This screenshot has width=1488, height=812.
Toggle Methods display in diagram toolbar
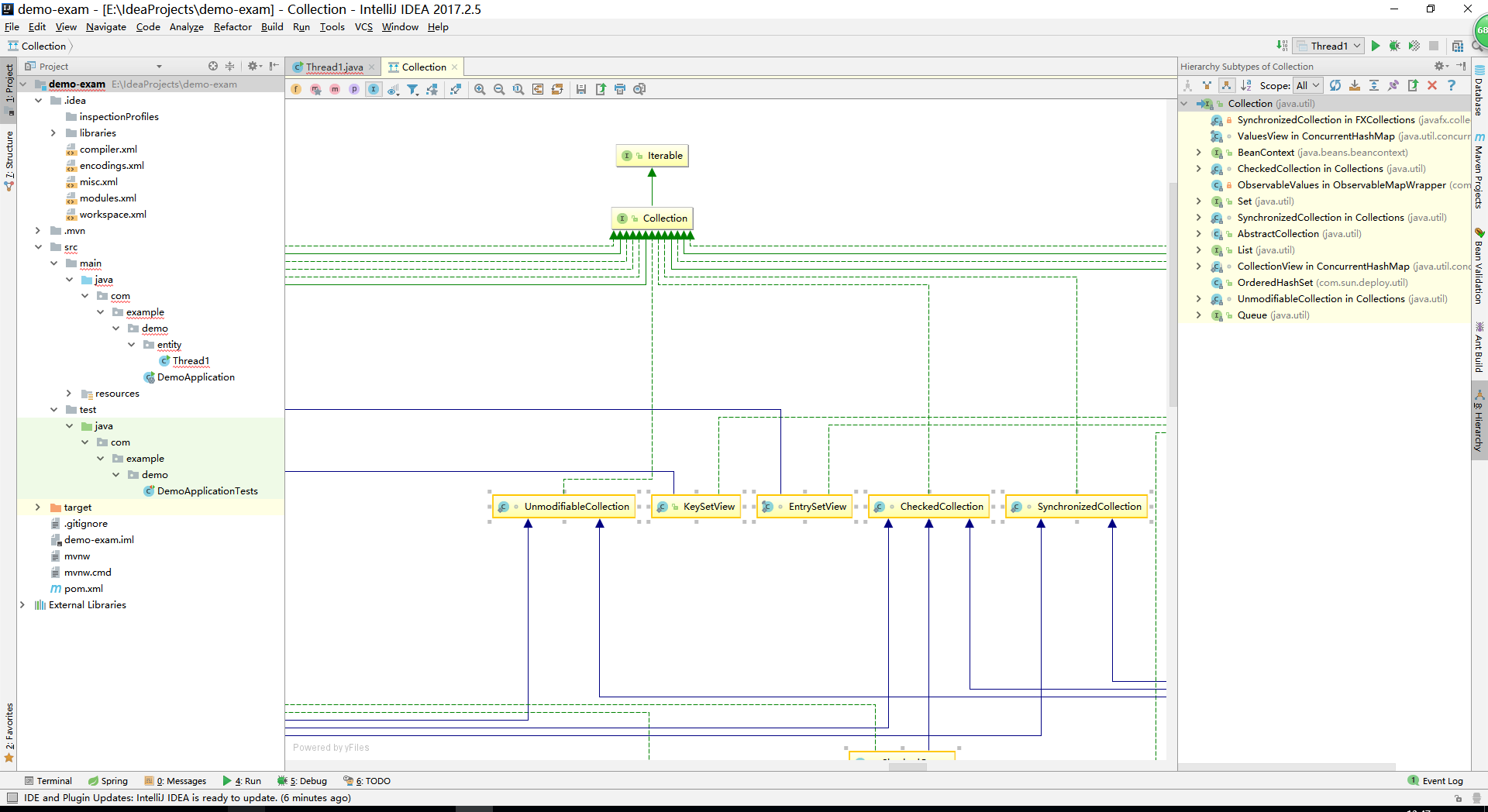click(x=335, y=89)
